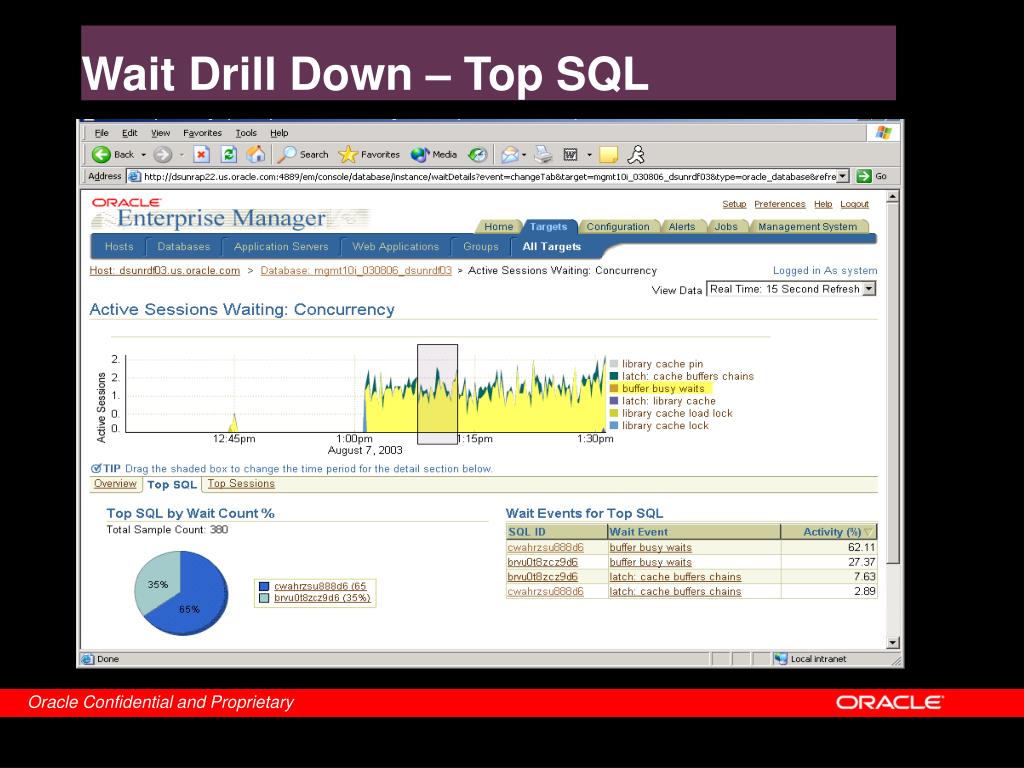This screenshot has width=1024, height=768.
Task: Click the latch: library cache legend swatch
Action: (614, 401)
